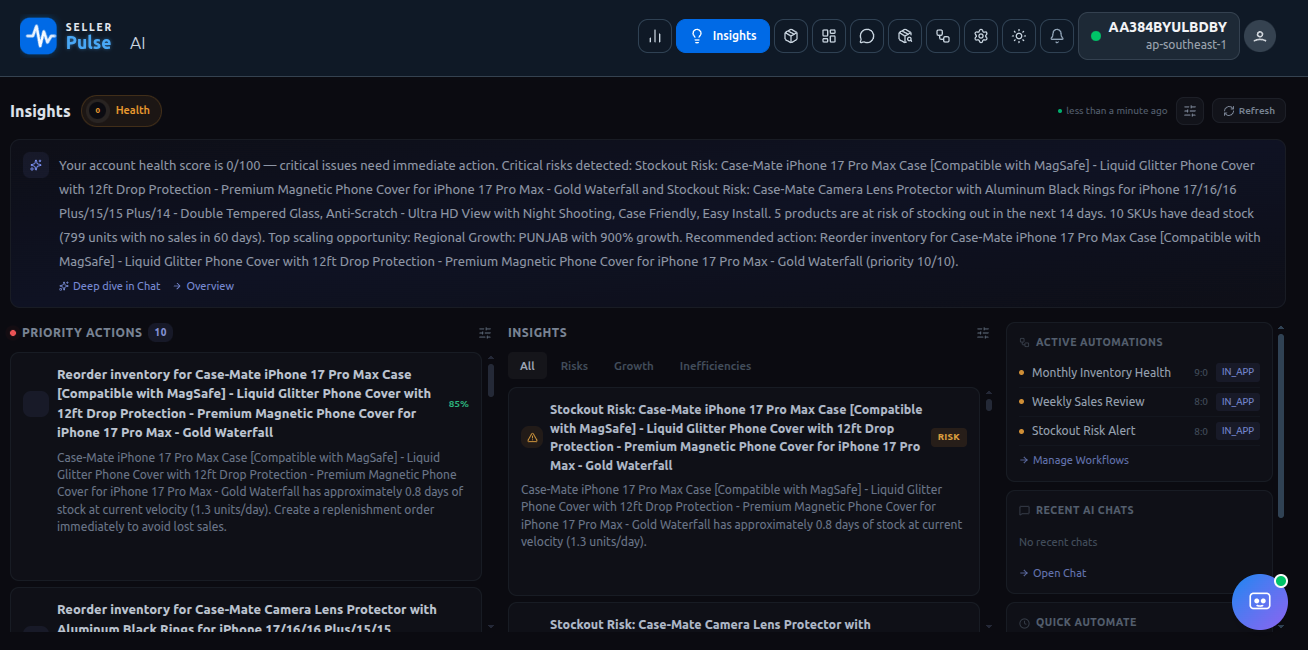
Task: Click the Refresh button
Action: pyautogui.click(x=1249, y=111)
